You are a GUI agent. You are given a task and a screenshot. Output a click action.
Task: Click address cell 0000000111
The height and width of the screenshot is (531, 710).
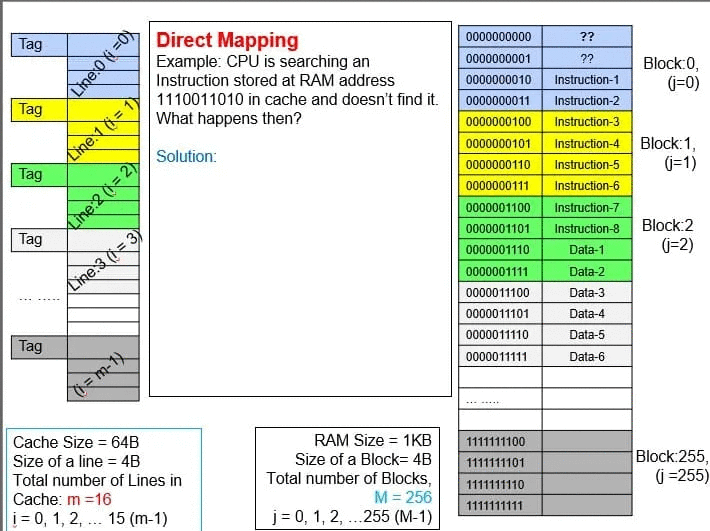[x=500, y=186]
